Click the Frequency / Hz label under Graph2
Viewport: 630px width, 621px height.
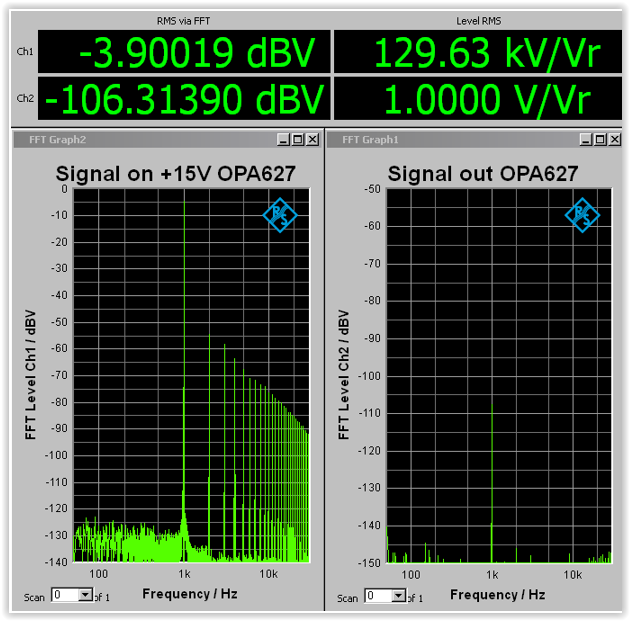190,594
